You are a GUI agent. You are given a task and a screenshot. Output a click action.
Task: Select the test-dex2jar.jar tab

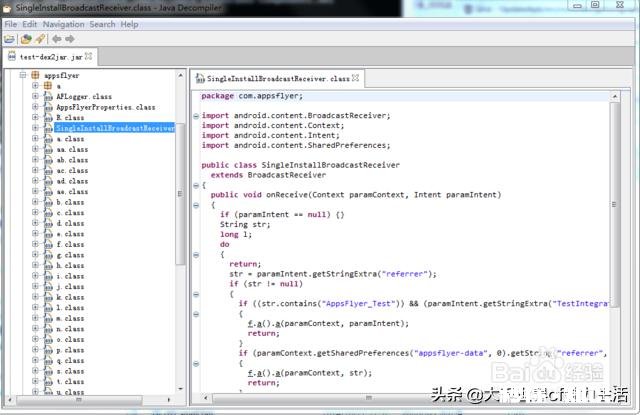pos(50,57)
